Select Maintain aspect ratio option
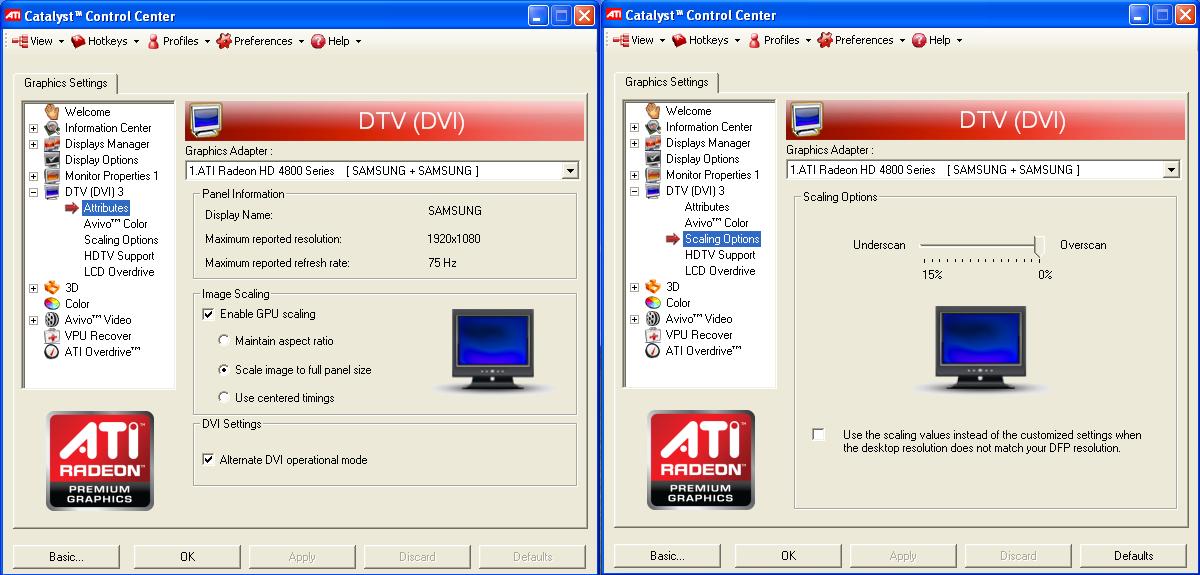 pyautogui.click(x=224, y=341)
